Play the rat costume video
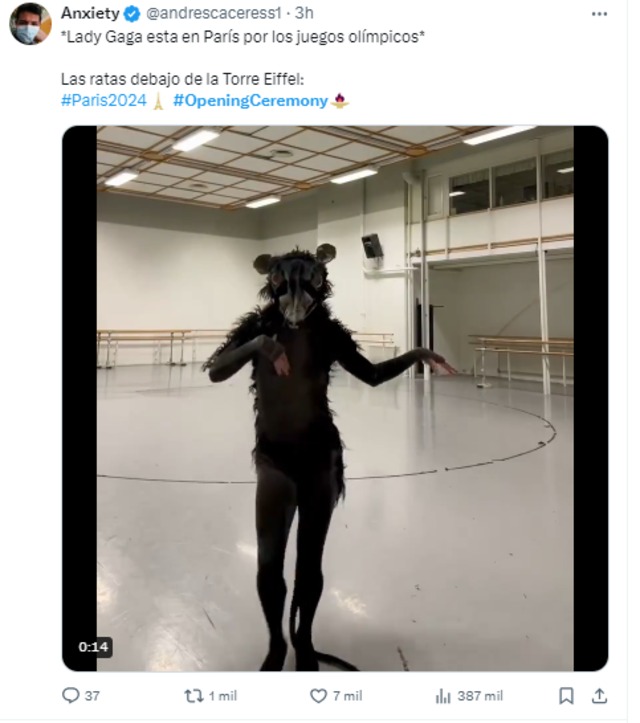 335,398
